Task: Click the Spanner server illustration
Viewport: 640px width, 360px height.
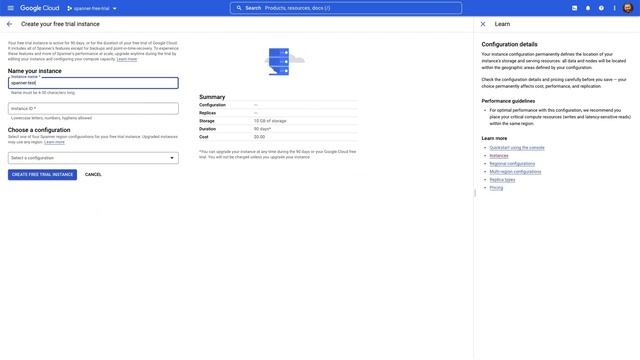Action: [284, 62]
